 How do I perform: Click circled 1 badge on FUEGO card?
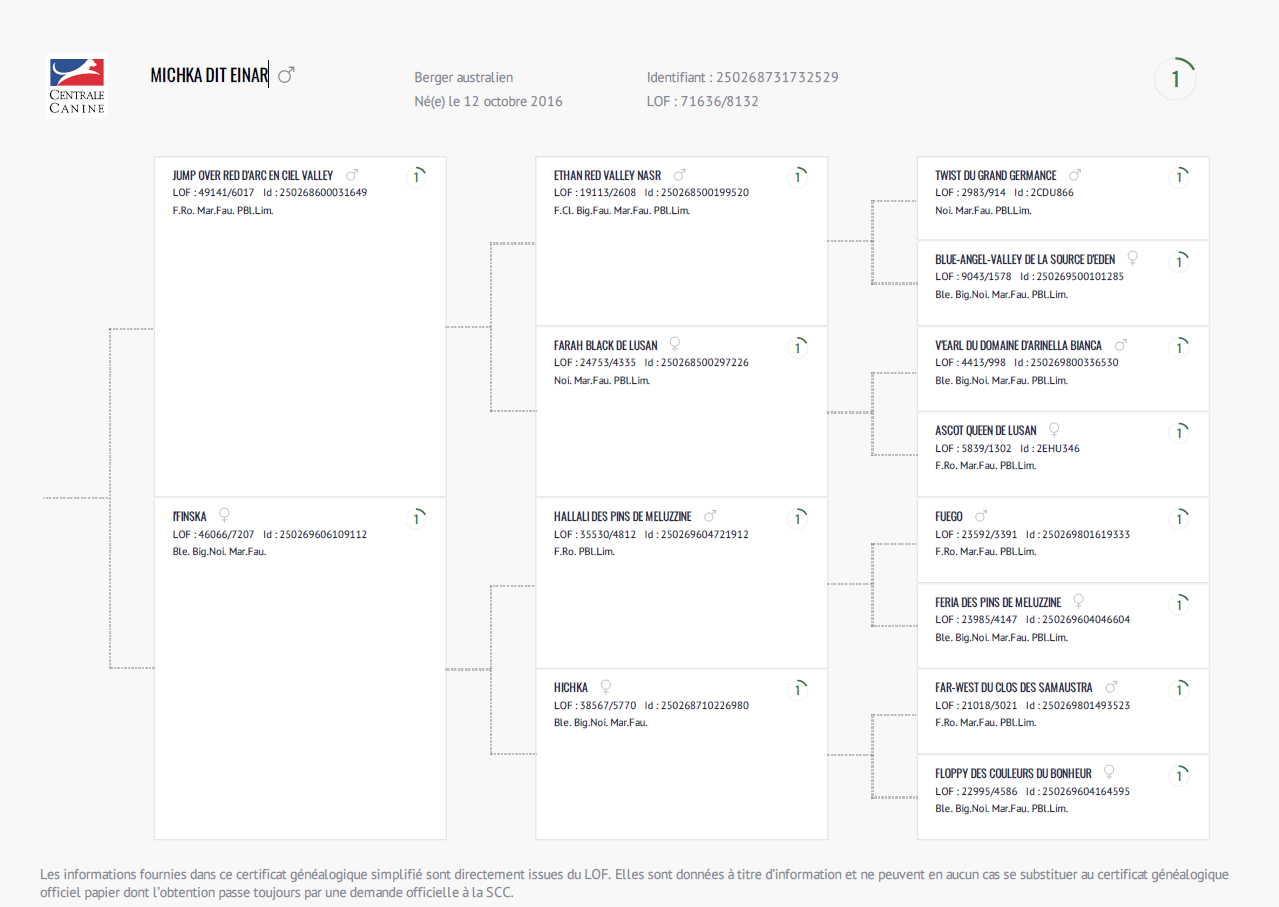(1180, 519)
